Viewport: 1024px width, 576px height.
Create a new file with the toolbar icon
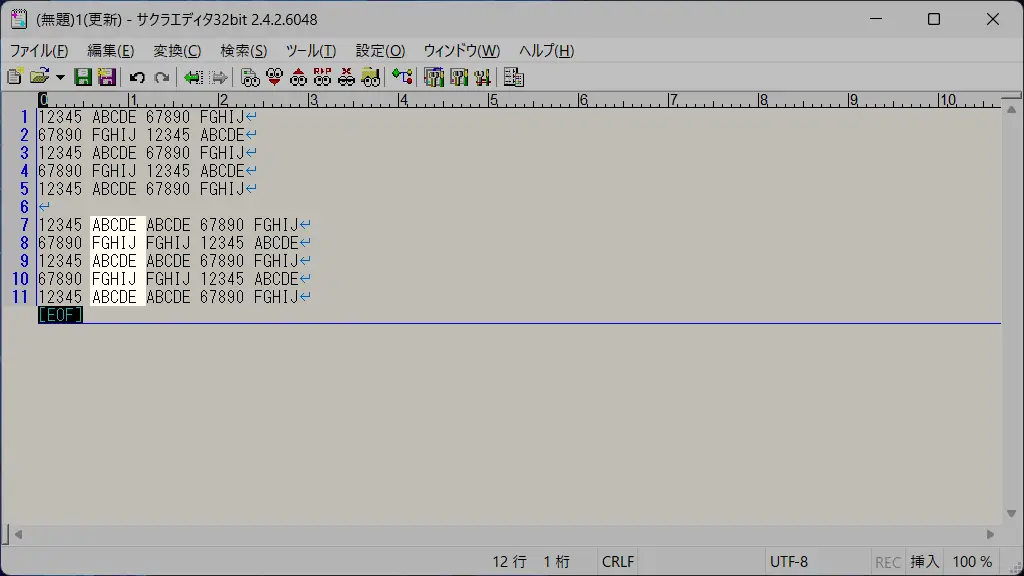tap(14, 77)
